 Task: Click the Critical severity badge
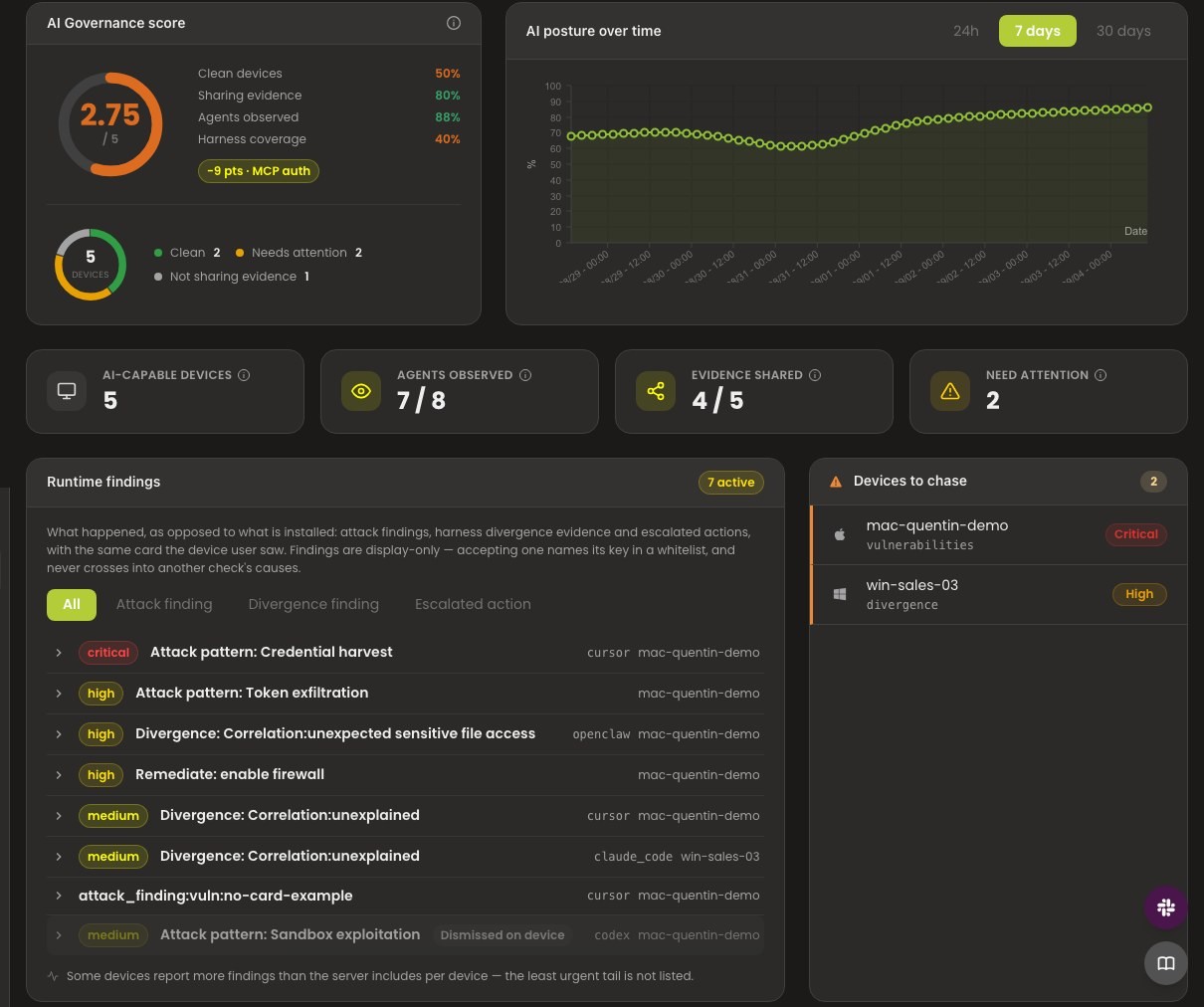pyautogui.click(x=1135, y=534)
